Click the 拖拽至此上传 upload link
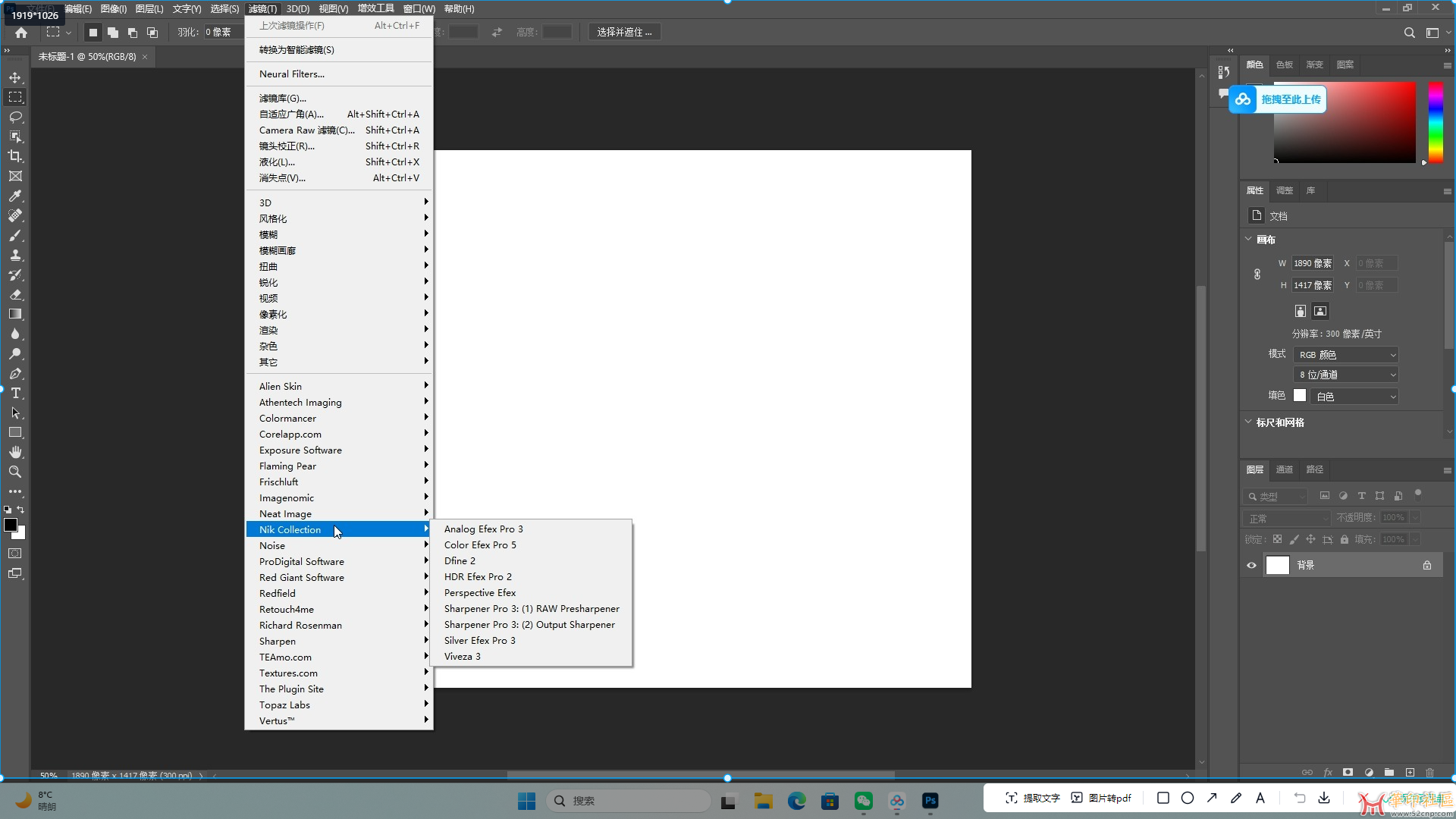The image size is (1456, 819). click(1290, 99)
